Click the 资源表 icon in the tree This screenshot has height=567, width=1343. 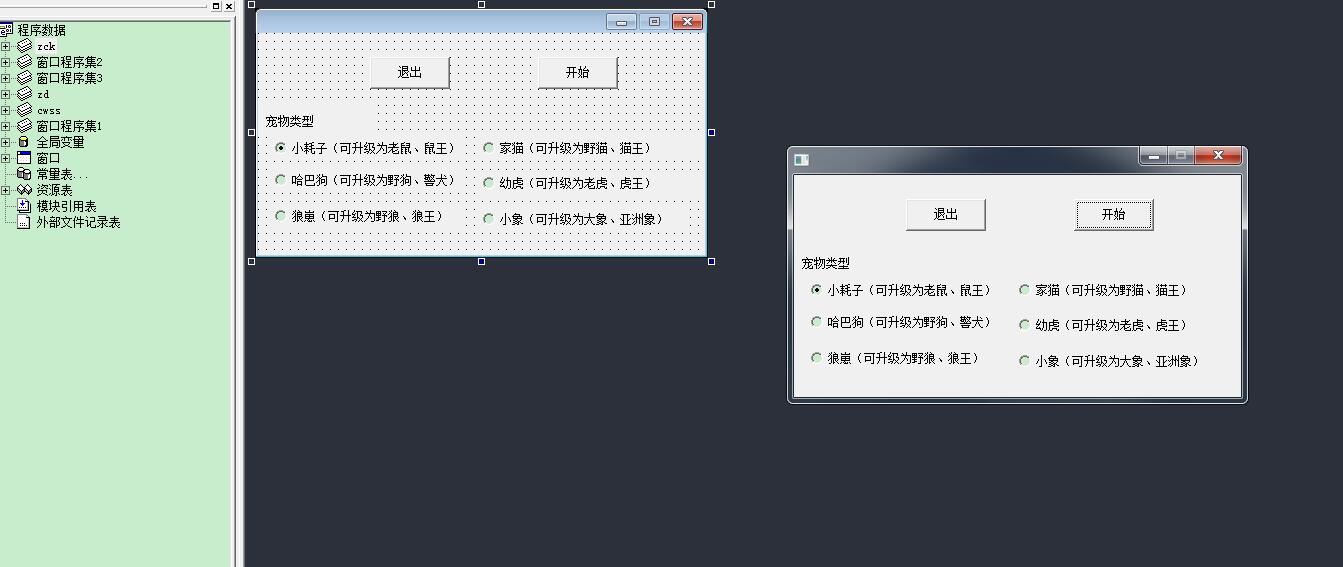pyautogui.click(x=25, y=190)
